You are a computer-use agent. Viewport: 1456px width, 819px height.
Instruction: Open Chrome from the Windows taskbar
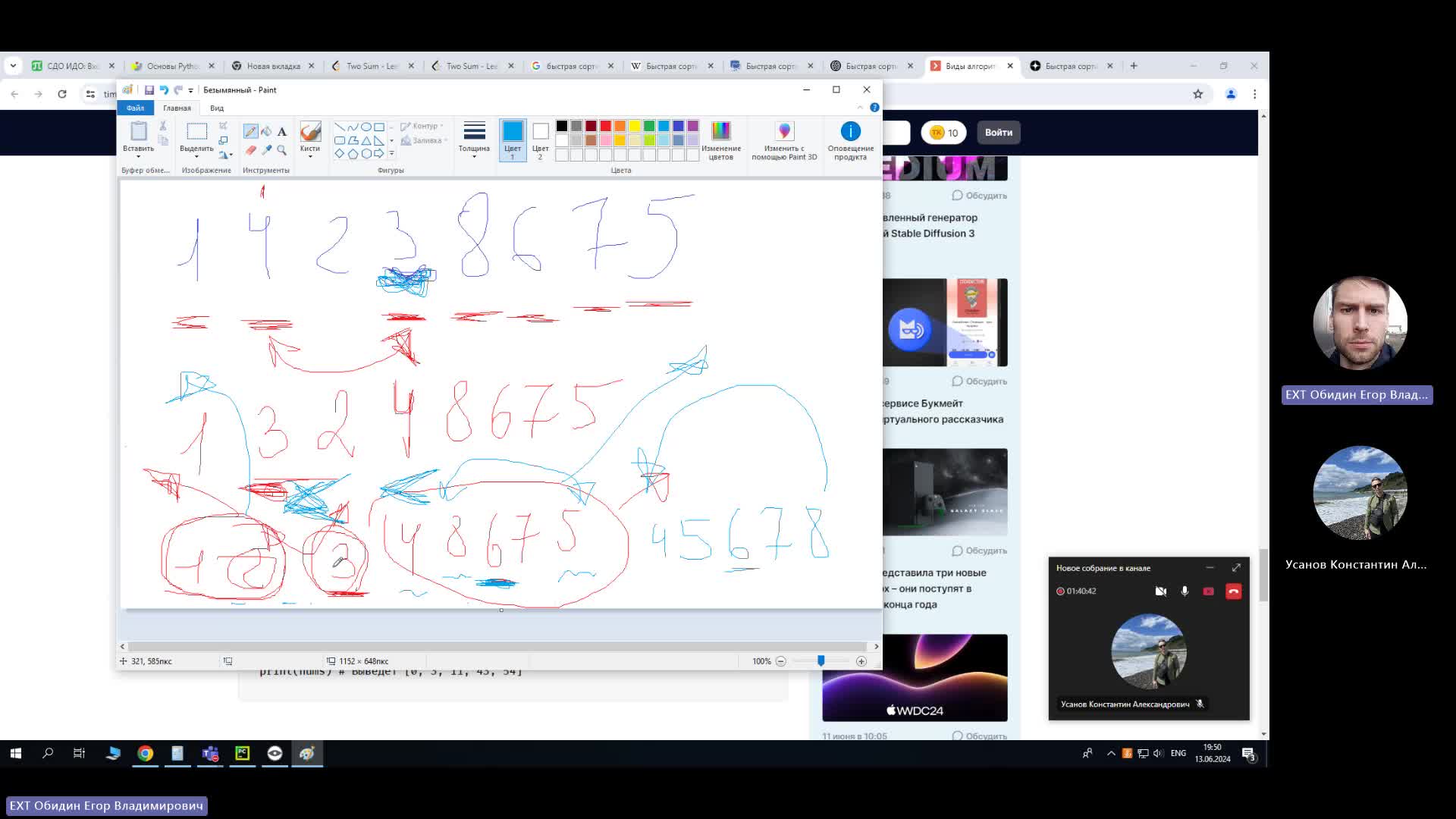pyautogui.click(x=145, y=753)
